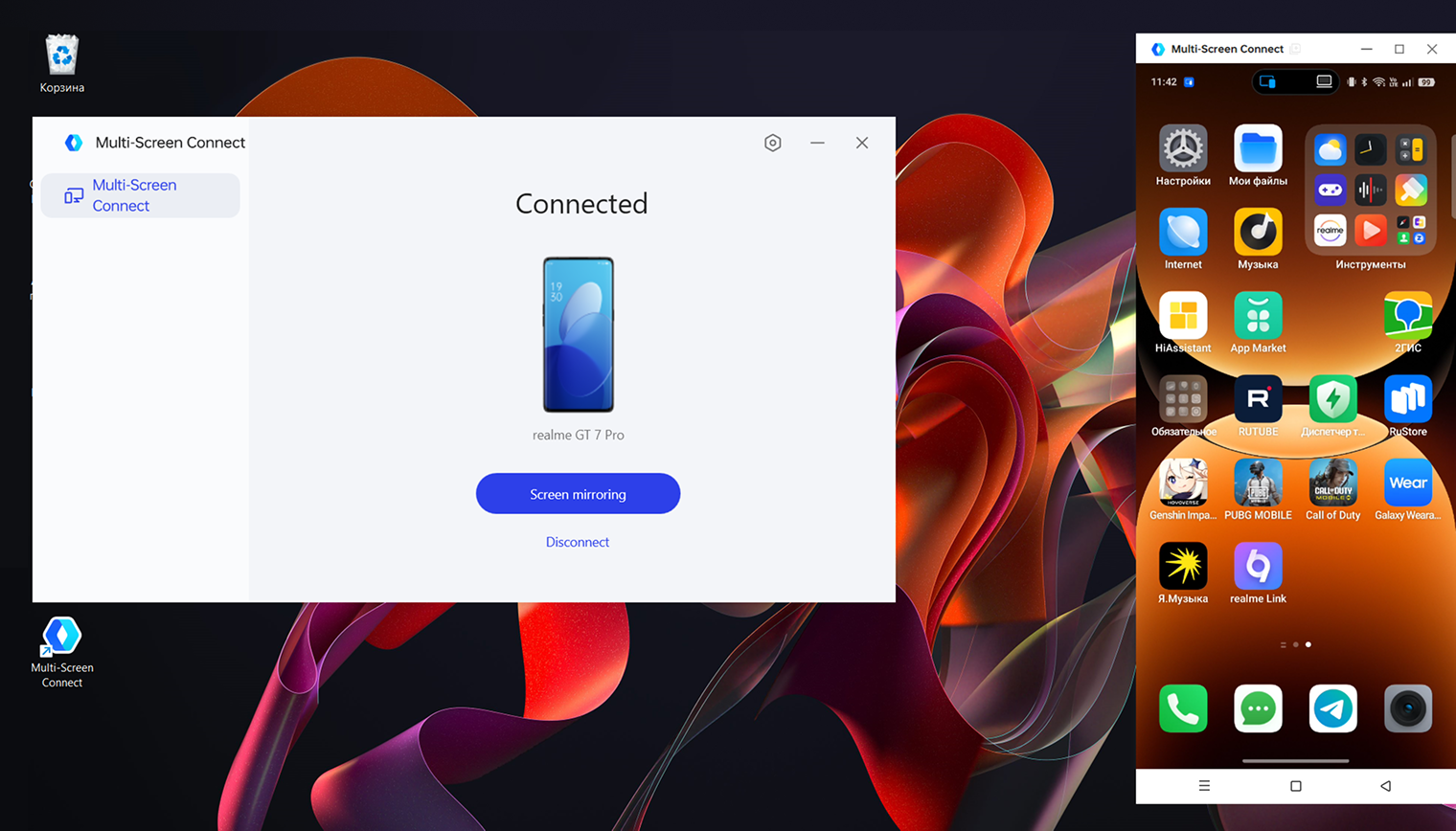Open Messages app in dock
This screenshot has height=831, width=1456.
[1258, 708]
